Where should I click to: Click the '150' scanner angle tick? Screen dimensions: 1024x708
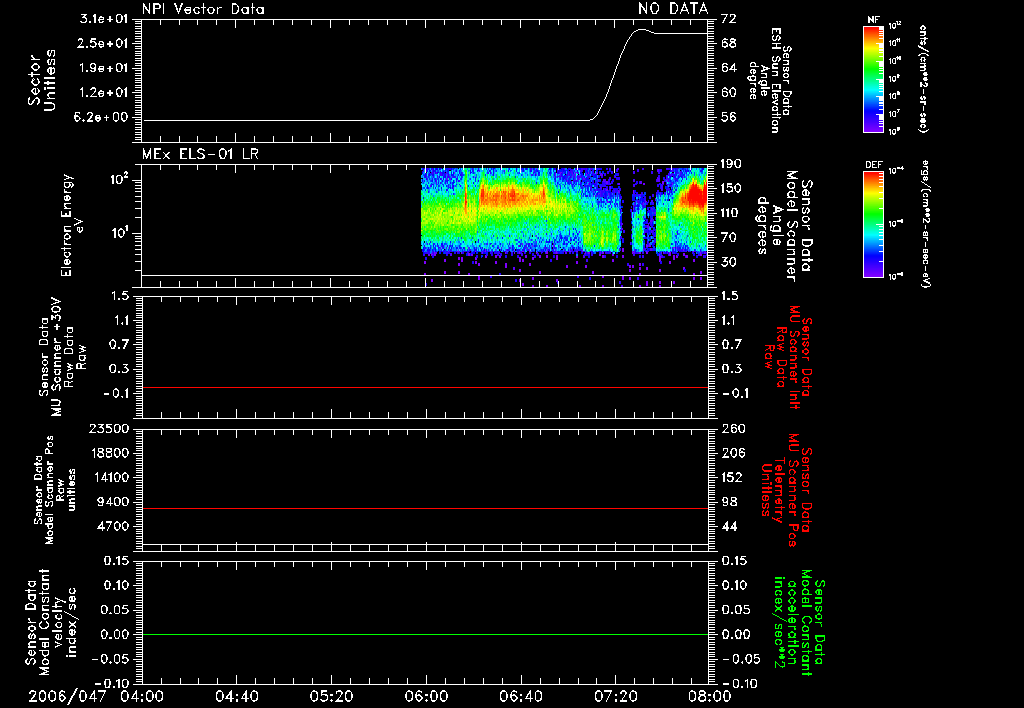(731, 188)
